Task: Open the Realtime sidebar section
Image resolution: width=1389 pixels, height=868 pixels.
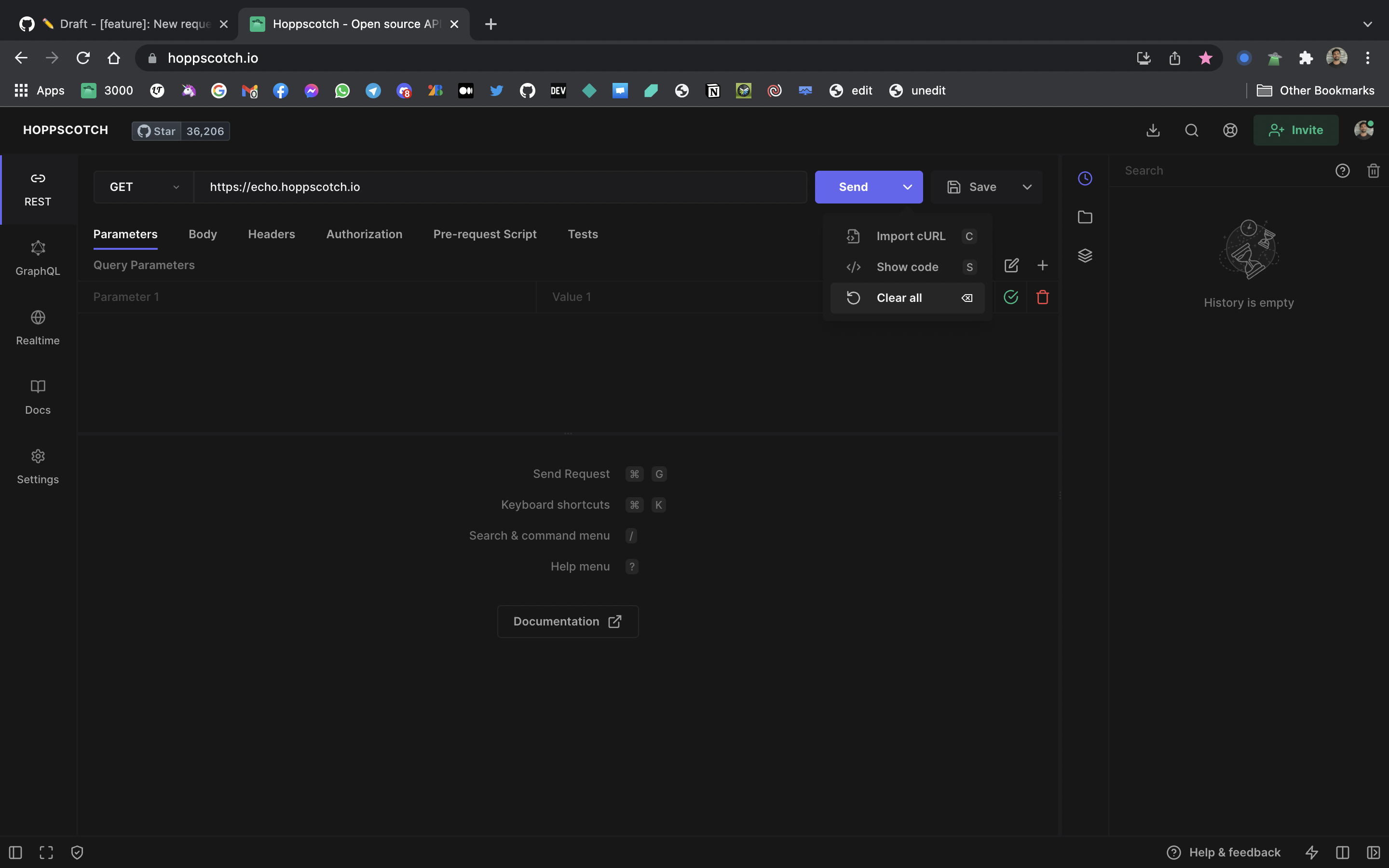Action: 38,328
